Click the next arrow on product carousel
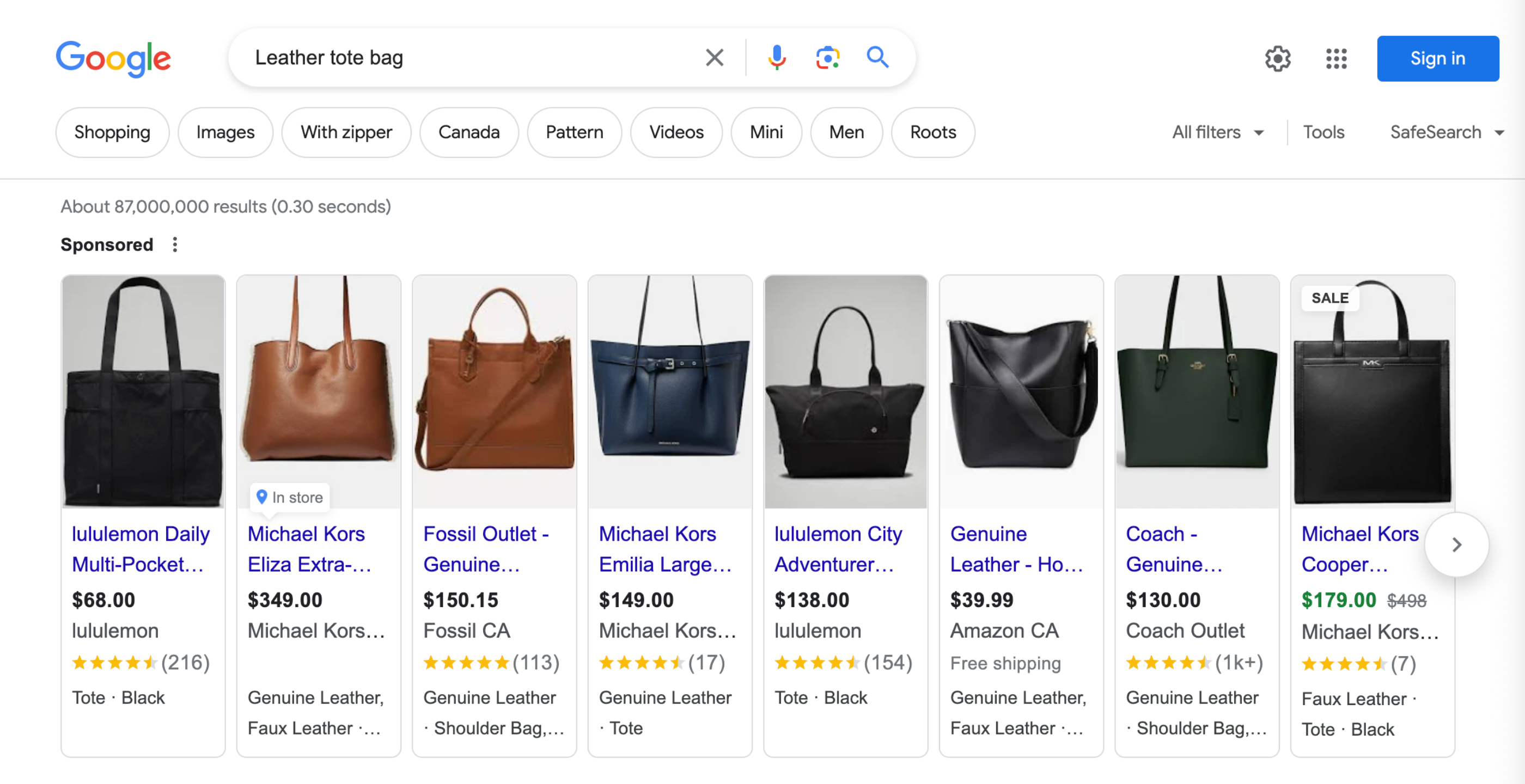 click(x=1456, y=544)
